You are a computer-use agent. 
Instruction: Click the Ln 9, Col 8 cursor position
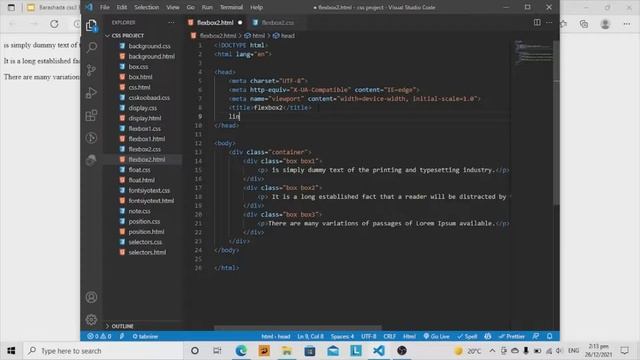(310, 336)
